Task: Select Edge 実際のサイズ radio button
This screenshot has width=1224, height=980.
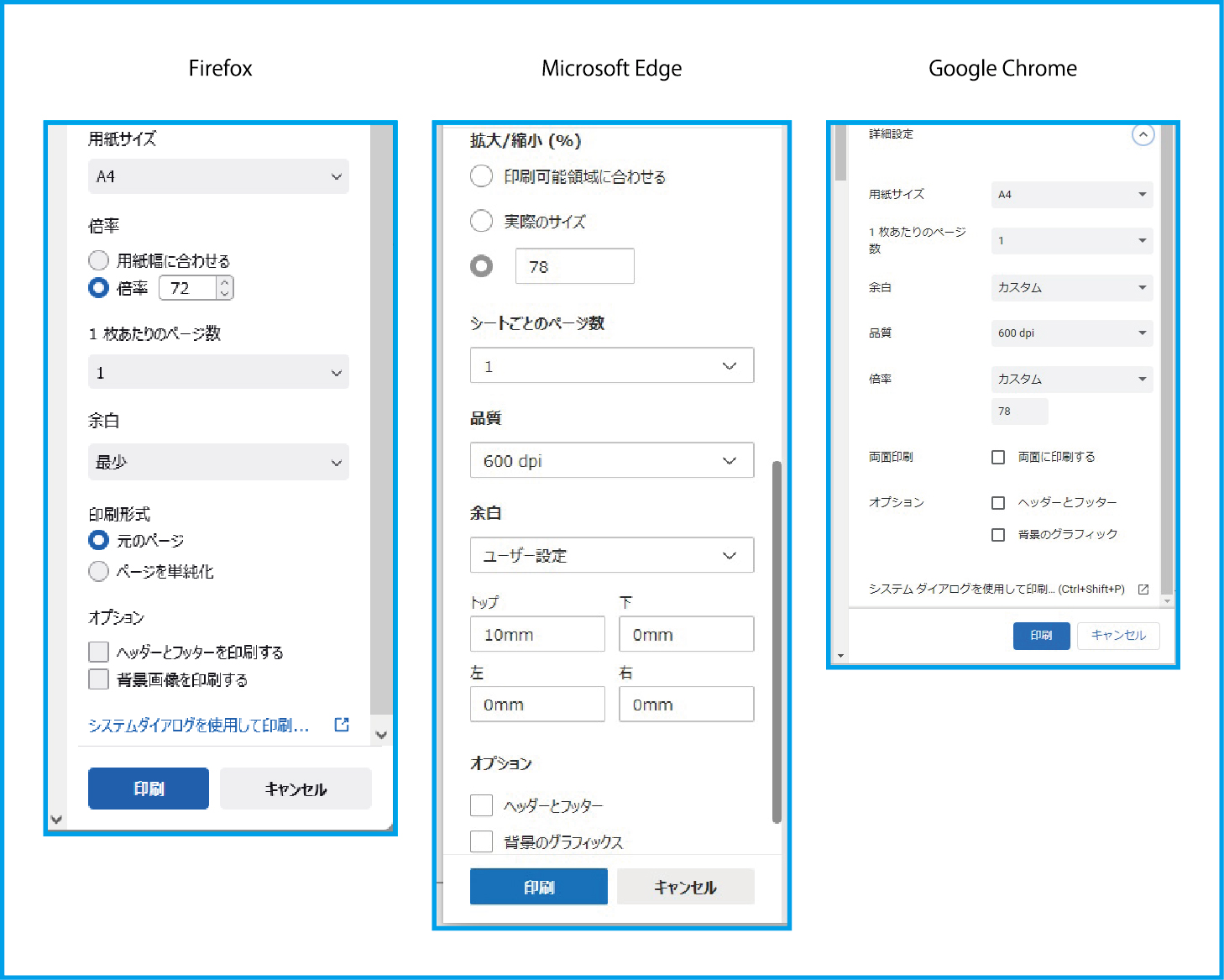Action: [481, 221]
